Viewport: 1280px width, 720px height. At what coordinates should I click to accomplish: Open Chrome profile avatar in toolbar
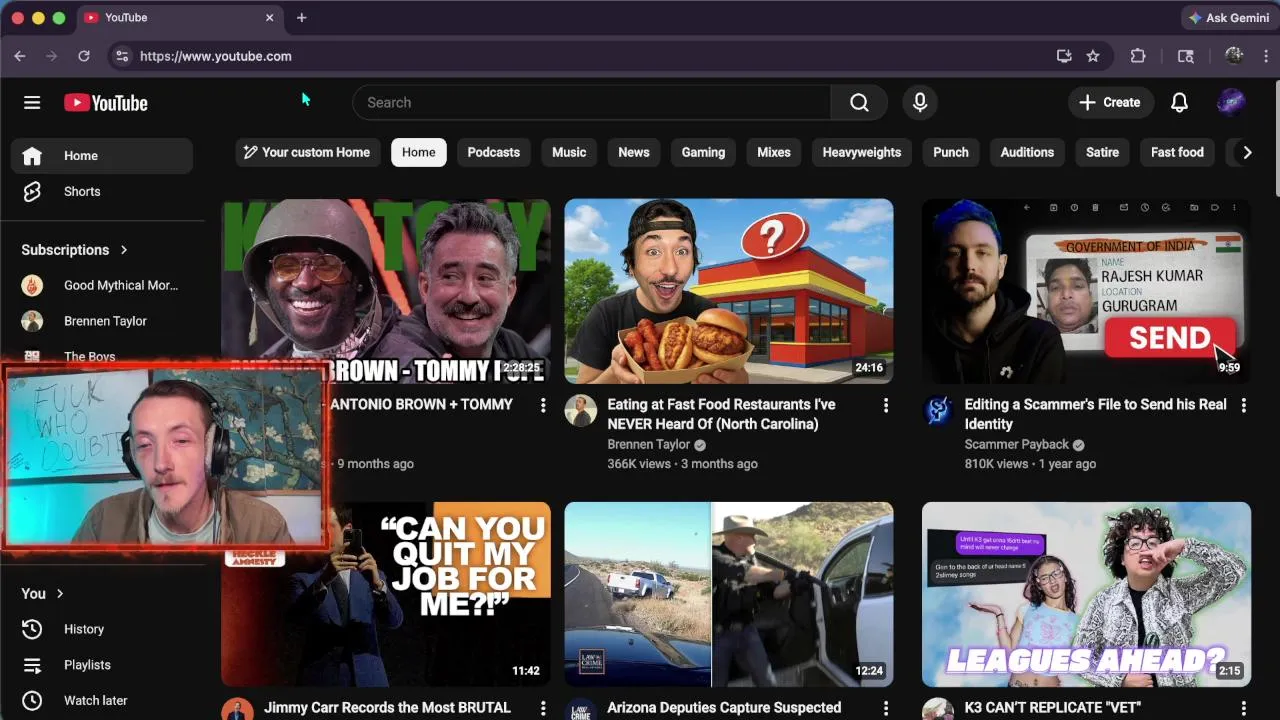pyautogui.click(x=1234, y=56)
